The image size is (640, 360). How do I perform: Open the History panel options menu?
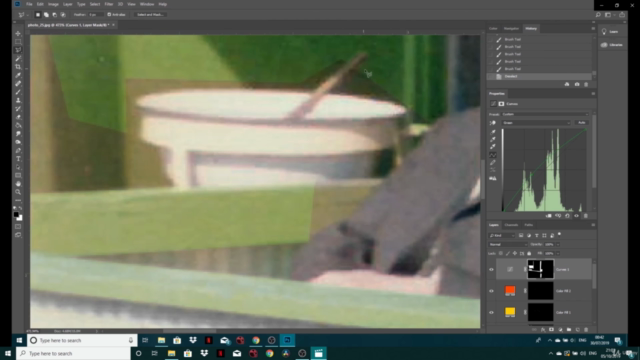(x=593, y=29)
